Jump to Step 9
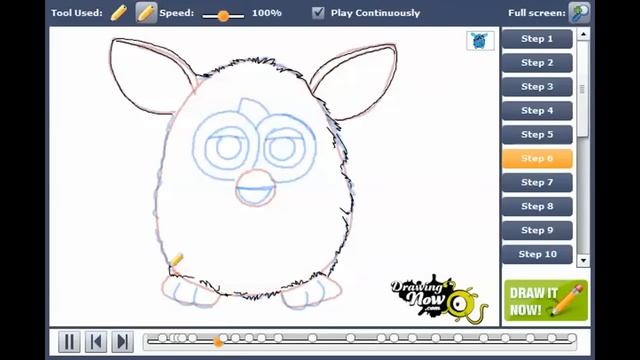640x360 pixels. click(537, 230)
